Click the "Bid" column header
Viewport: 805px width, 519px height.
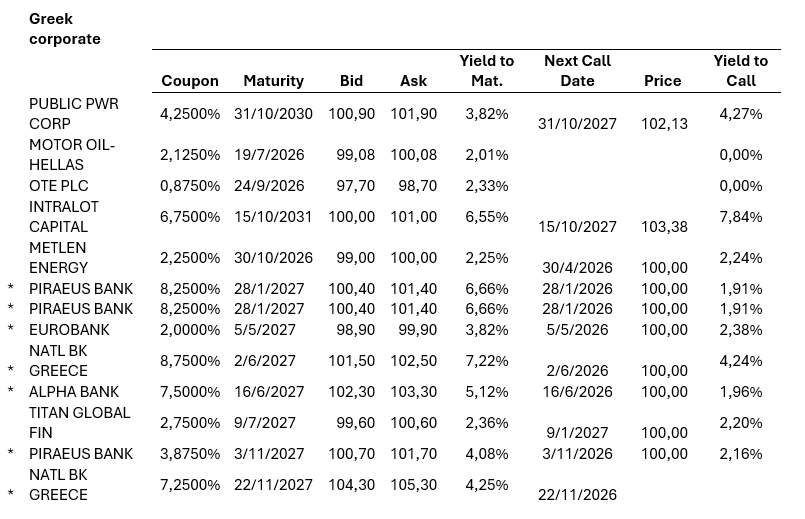[351, 81]
